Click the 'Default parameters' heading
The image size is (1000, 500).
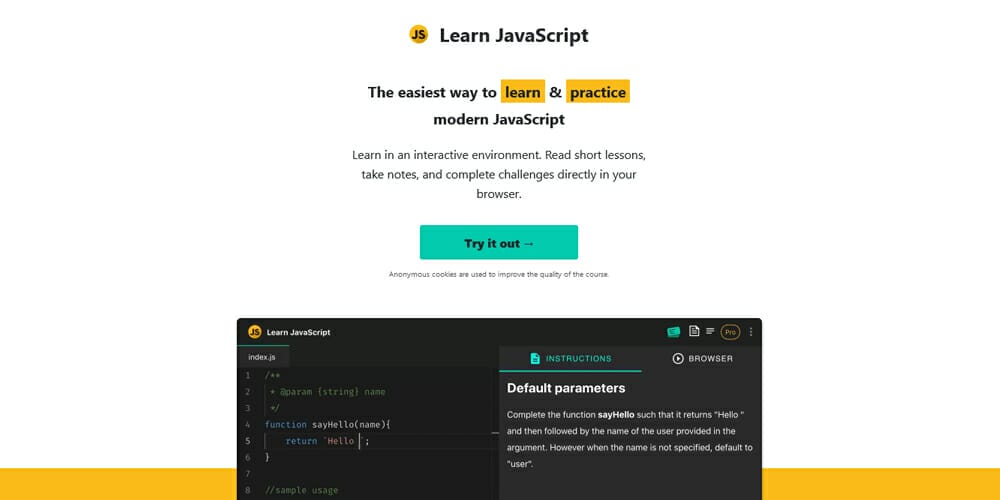tap(566, 388)
